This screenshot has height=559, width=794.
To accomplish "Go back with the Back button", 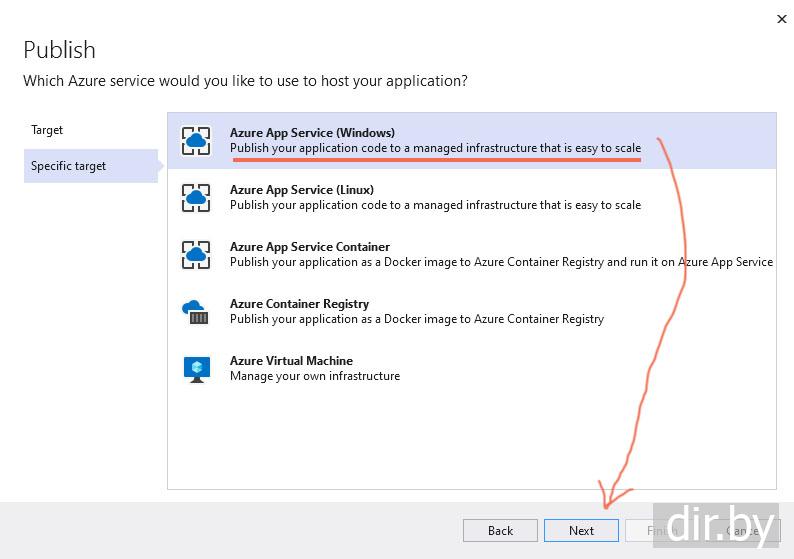I will [500, 531].
